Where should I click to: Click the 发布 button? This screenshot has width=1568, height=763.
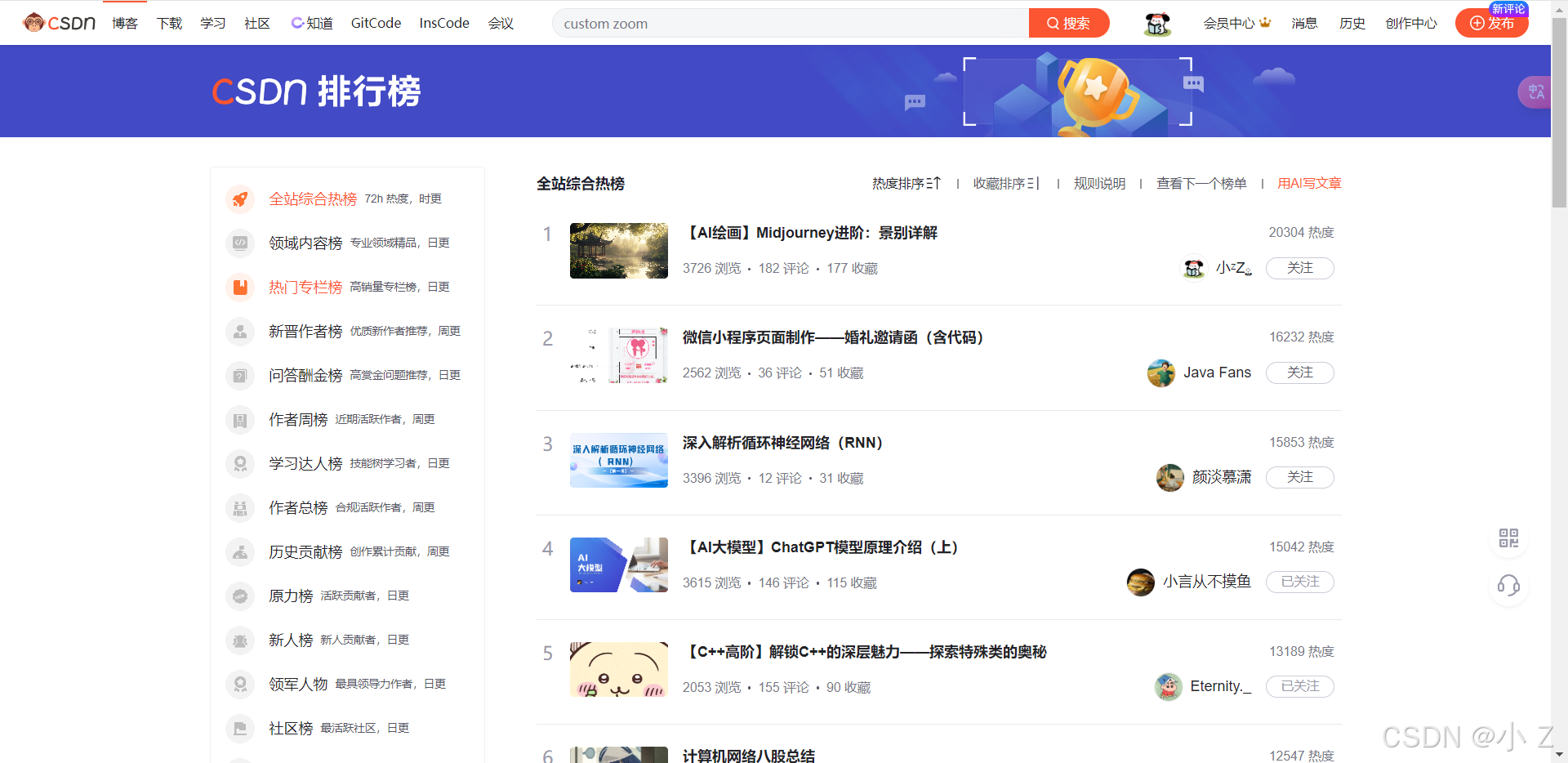[x=1492, y=23]
